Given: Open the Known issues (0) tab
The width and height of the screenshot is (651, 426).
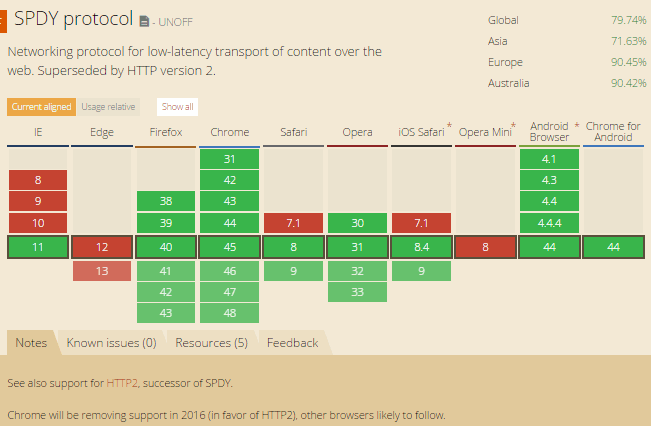Looking at the screenshot, I should click(111, 343).
